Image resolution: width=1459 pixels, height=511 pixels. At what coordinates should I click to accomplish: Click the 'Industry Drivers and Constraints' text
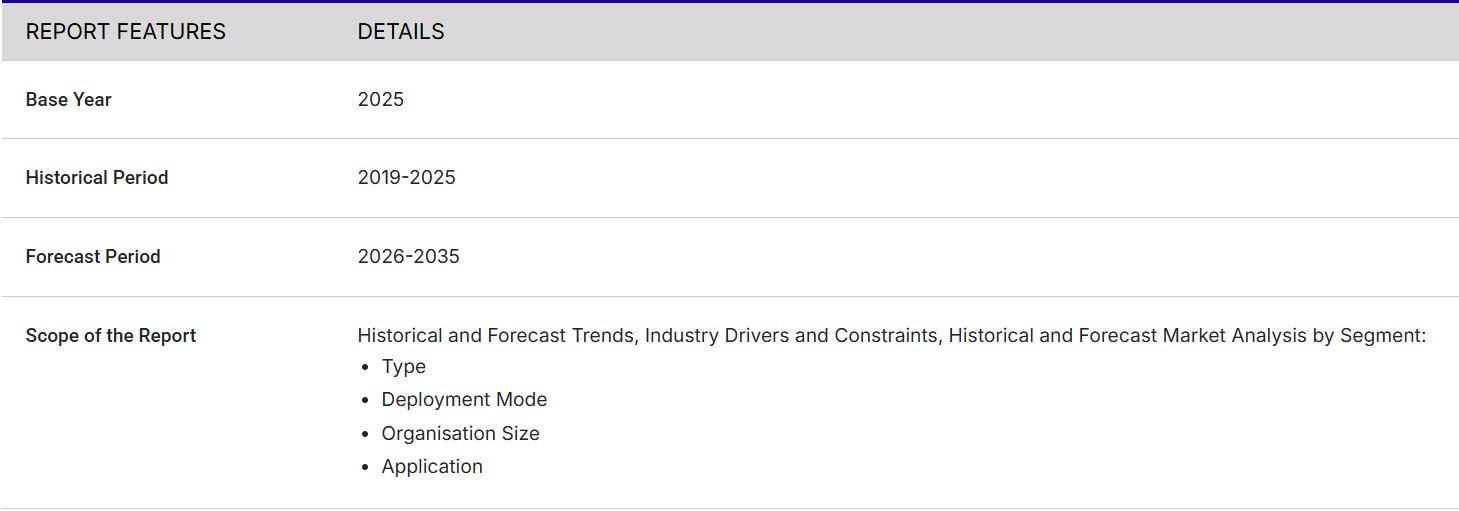pos(791,336)
